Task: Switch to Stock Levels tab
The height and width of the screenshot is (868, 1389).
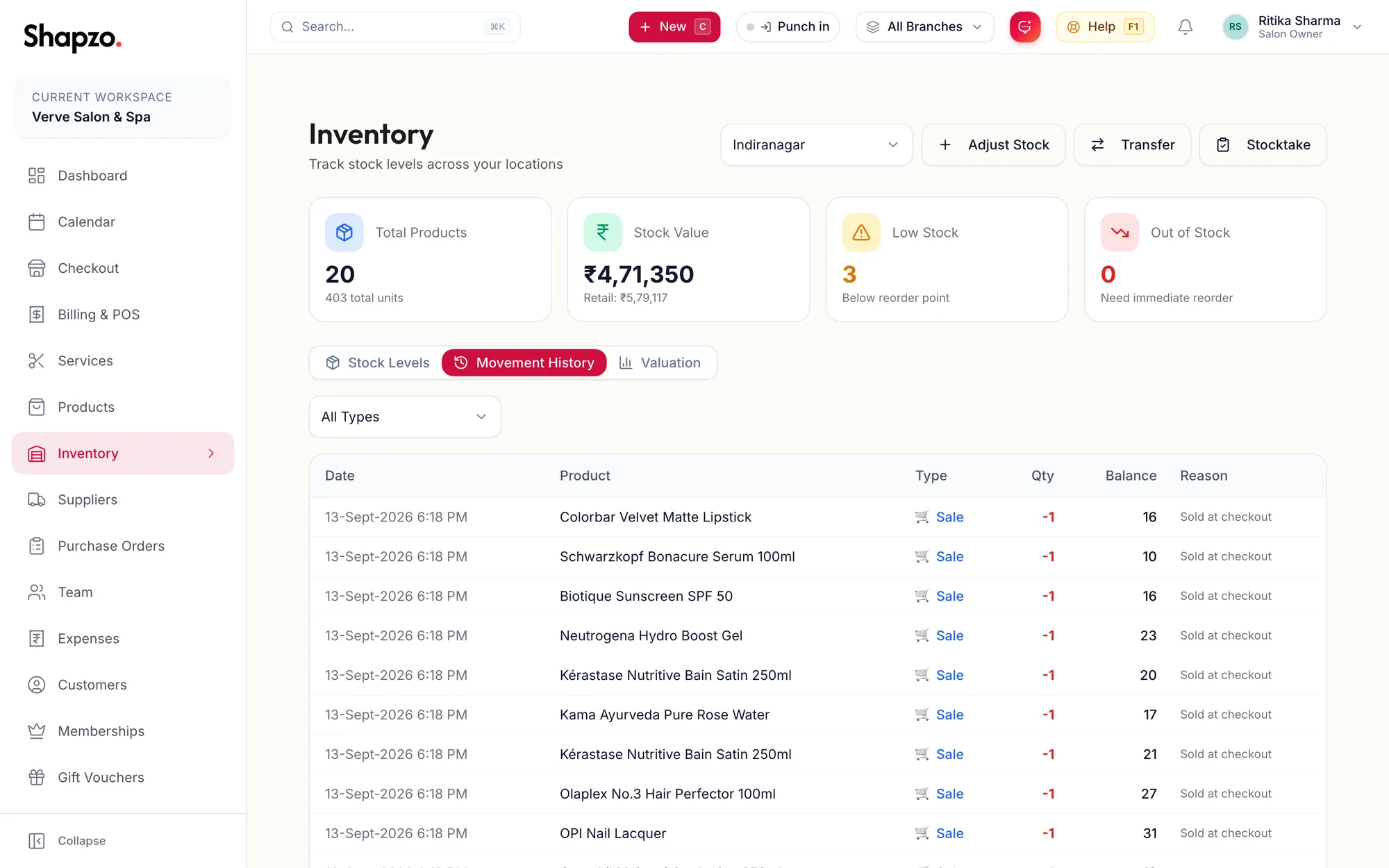Action: [378, 363]
